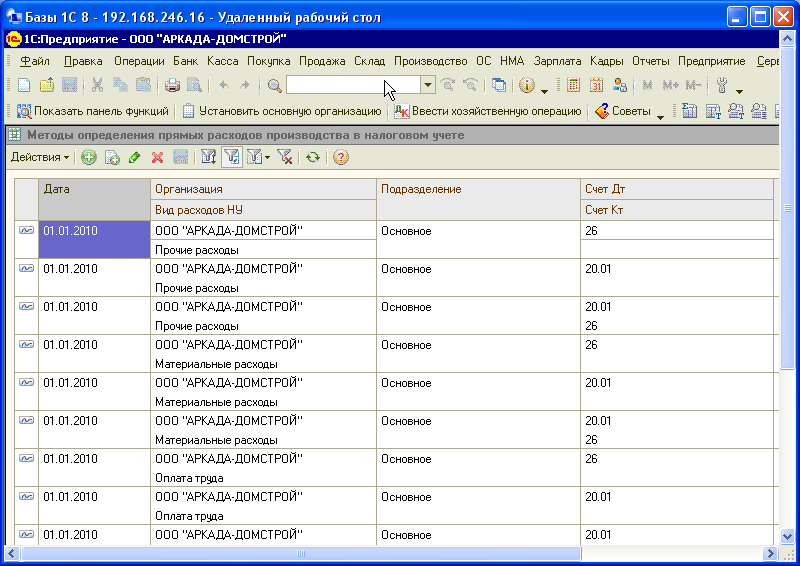The image size is (800, 566).
Task: Click Ввести хозяйственную операцию button
Action: [487, 111]
